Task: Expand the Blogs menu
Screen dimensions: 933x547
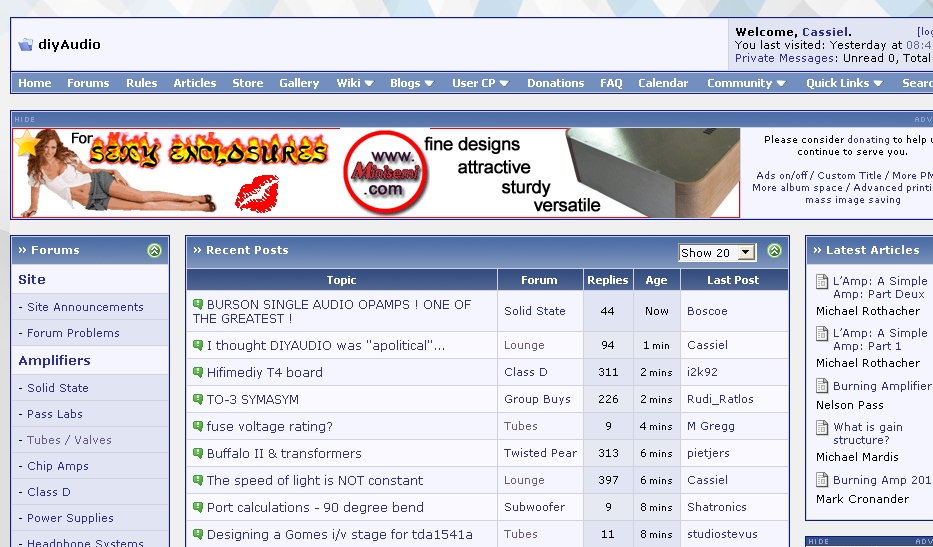Action: tap(412, 83)
